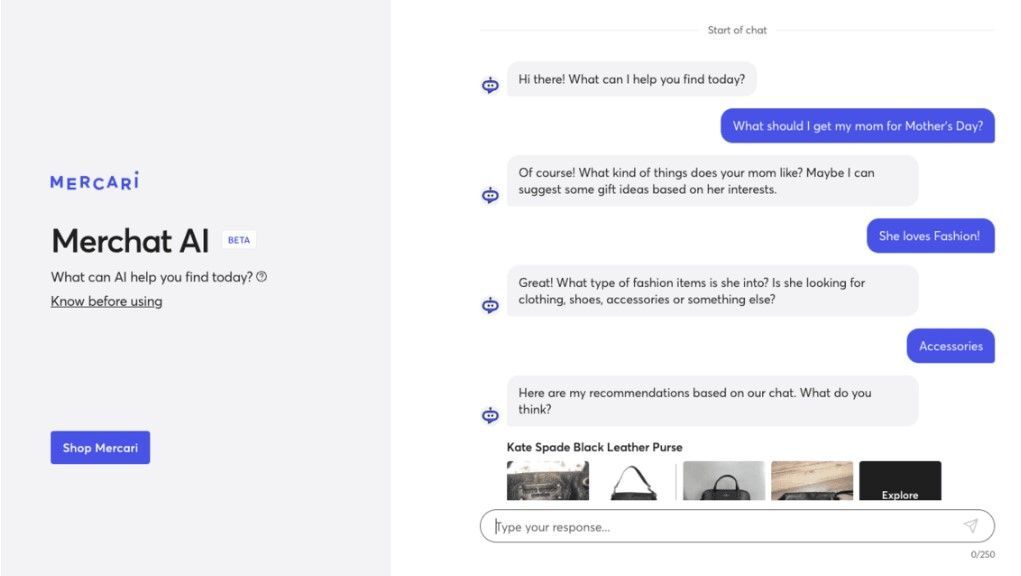Click the "What should I get my mom" message
This screenshot has height=576, width=1021.
tap(858, 126)
